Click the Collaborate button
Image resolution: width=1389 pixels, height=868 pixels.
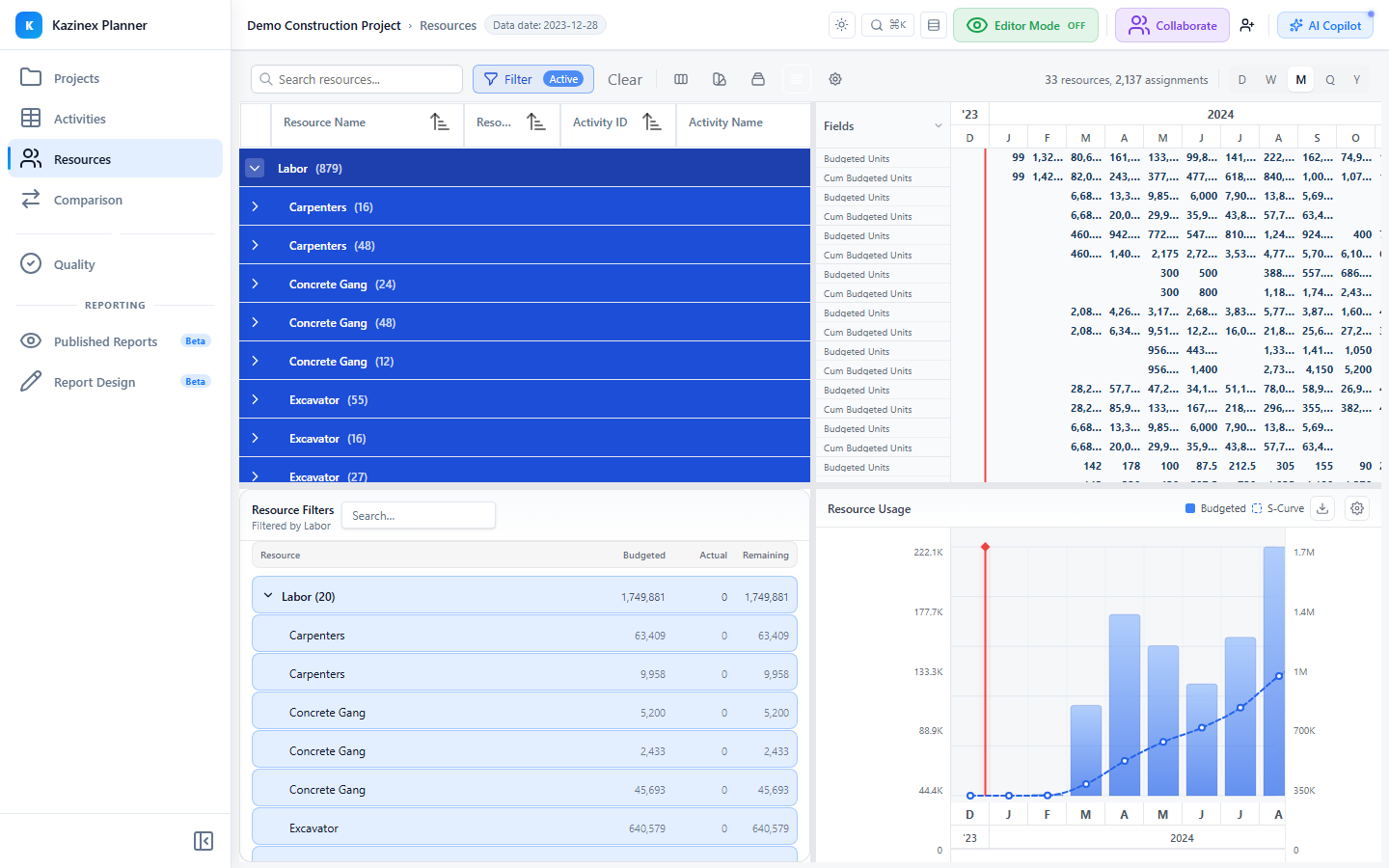point(1172,25)
